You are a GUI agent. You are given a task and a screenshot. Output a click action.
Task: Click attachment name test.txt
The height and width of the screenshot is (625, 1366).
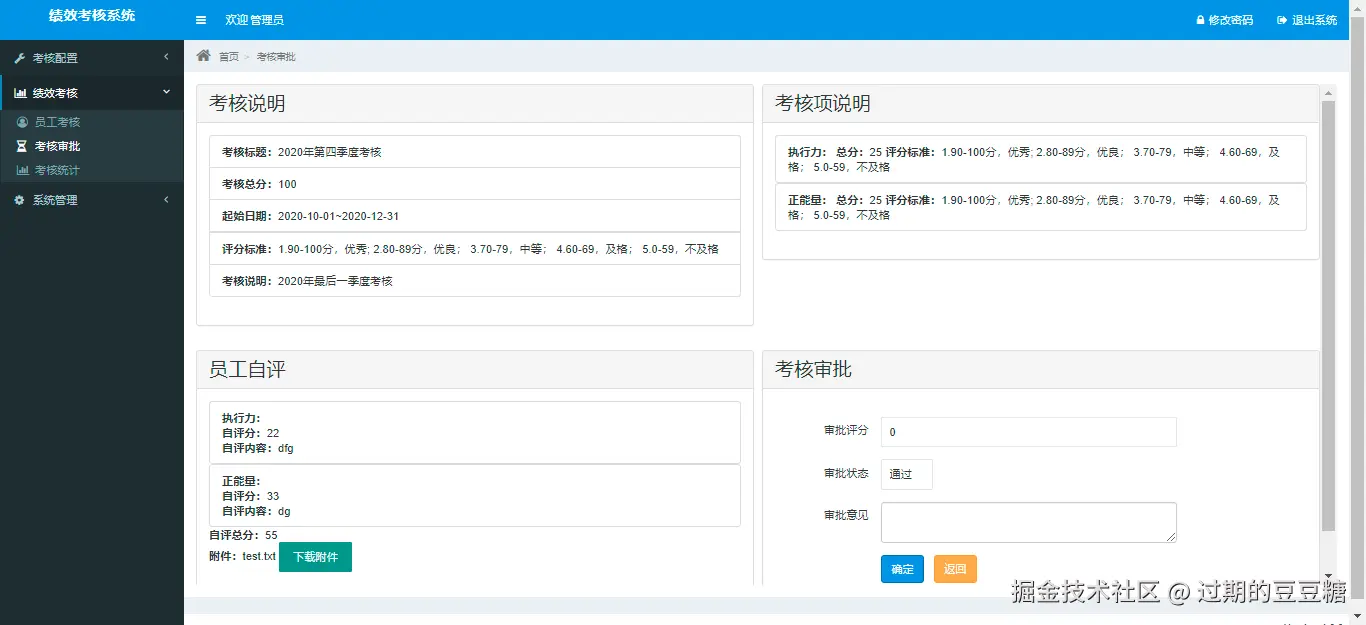pyautogui.click(x=259, y=556)
